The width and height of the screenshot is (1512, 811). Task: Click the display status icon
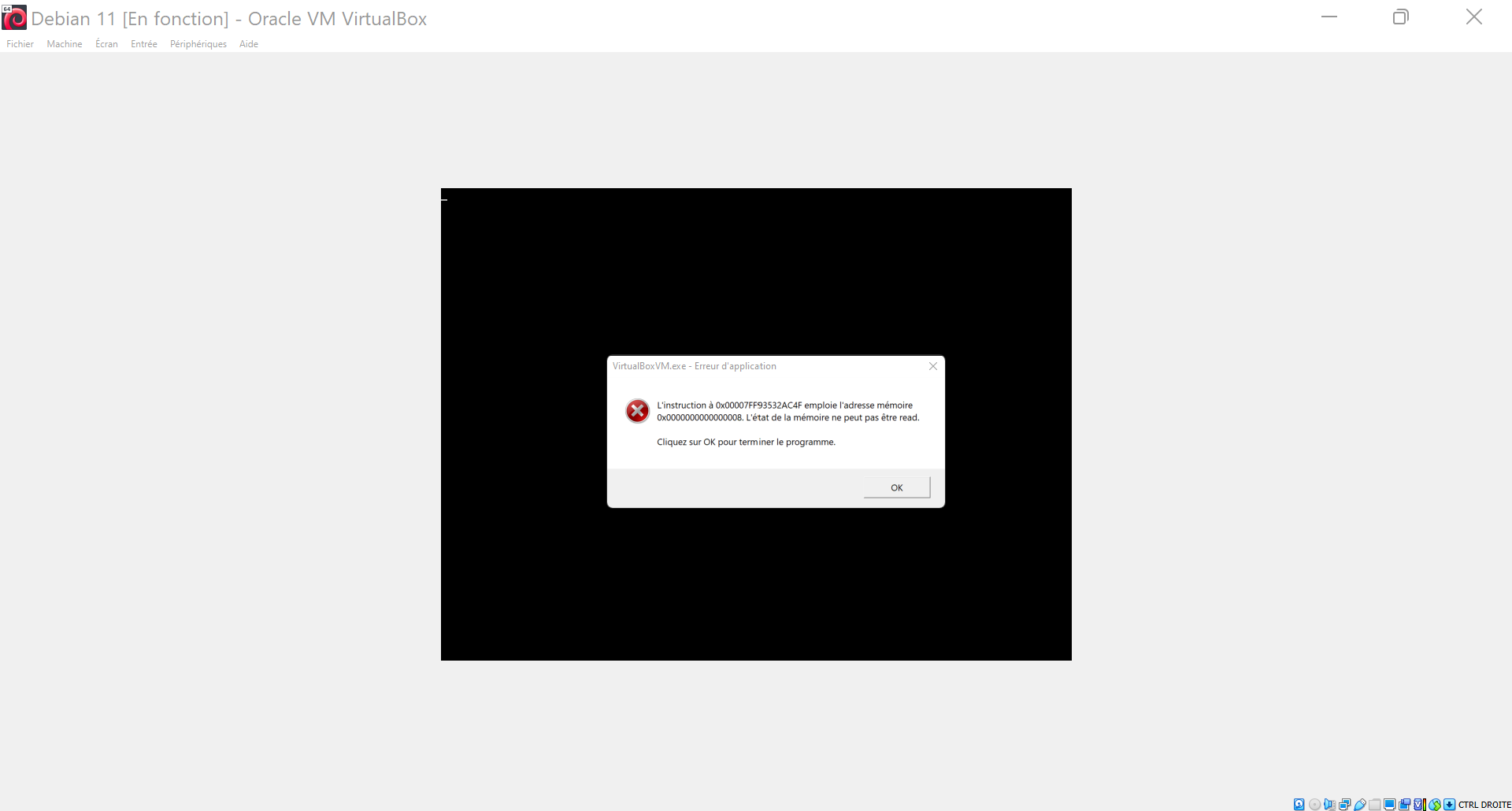coord(1390,804)
